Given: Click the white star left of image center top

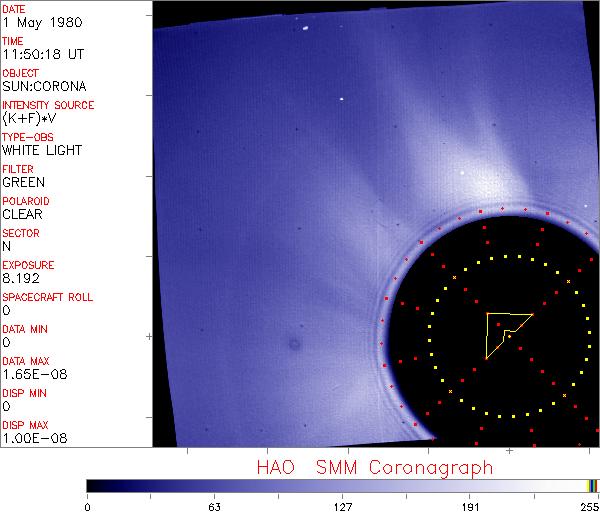Looking at the screenshot, I should (x=341, y=99).
